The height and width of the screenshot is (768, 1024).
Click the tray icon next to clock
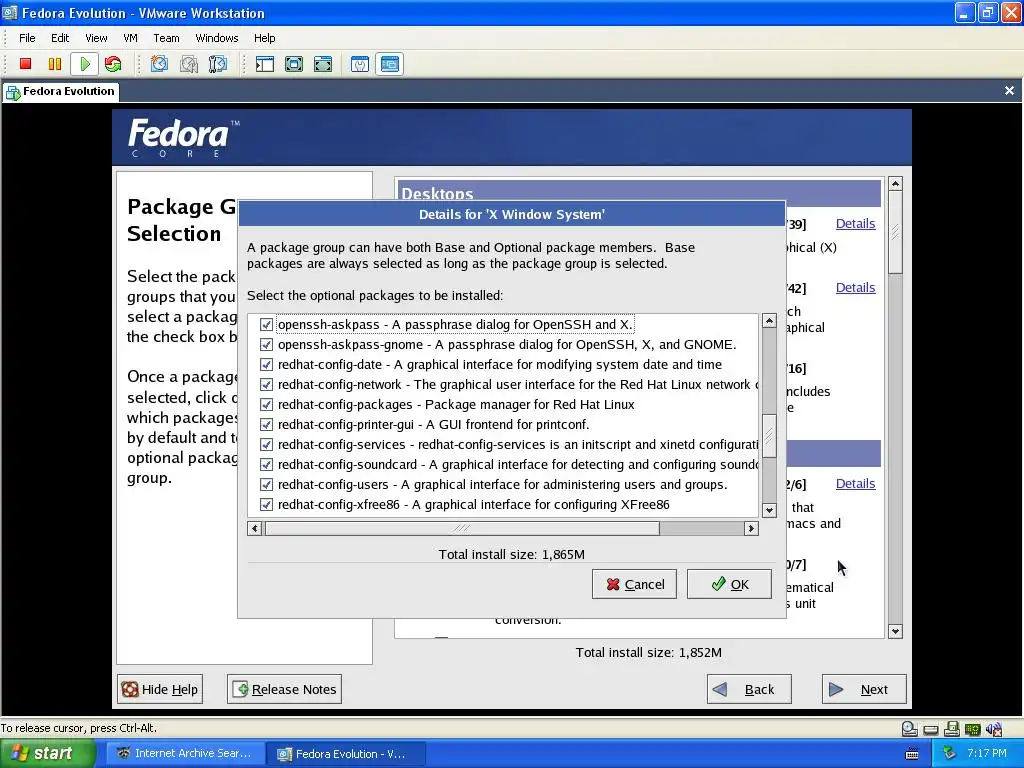tap(949, 754)
